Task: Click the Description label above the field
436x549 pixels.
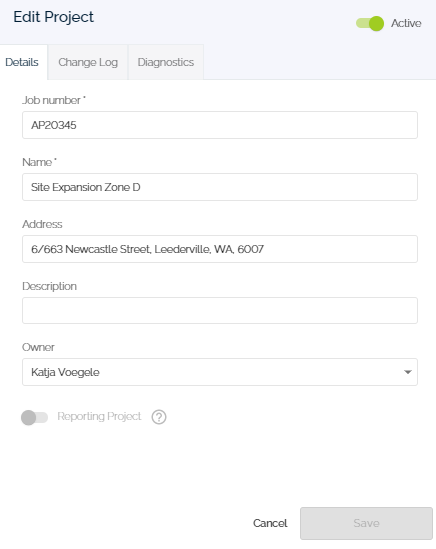Action: [x=49, y=286]
